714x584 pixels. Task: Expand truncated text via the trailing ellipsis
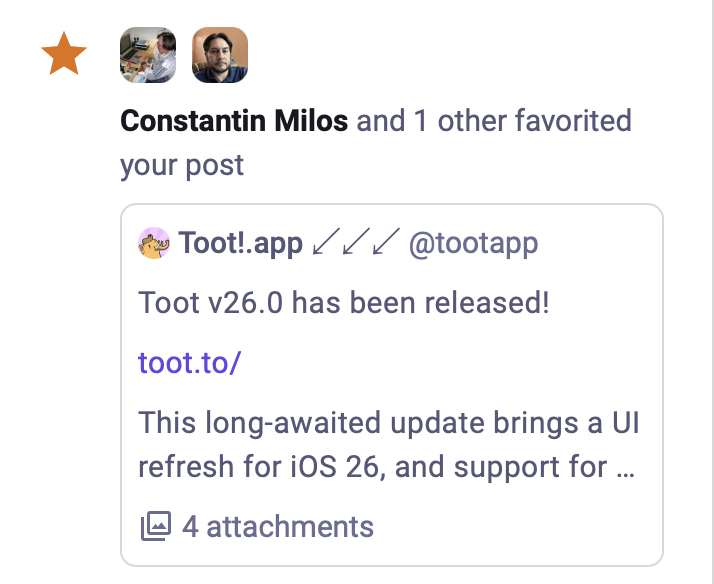(626, 468)
